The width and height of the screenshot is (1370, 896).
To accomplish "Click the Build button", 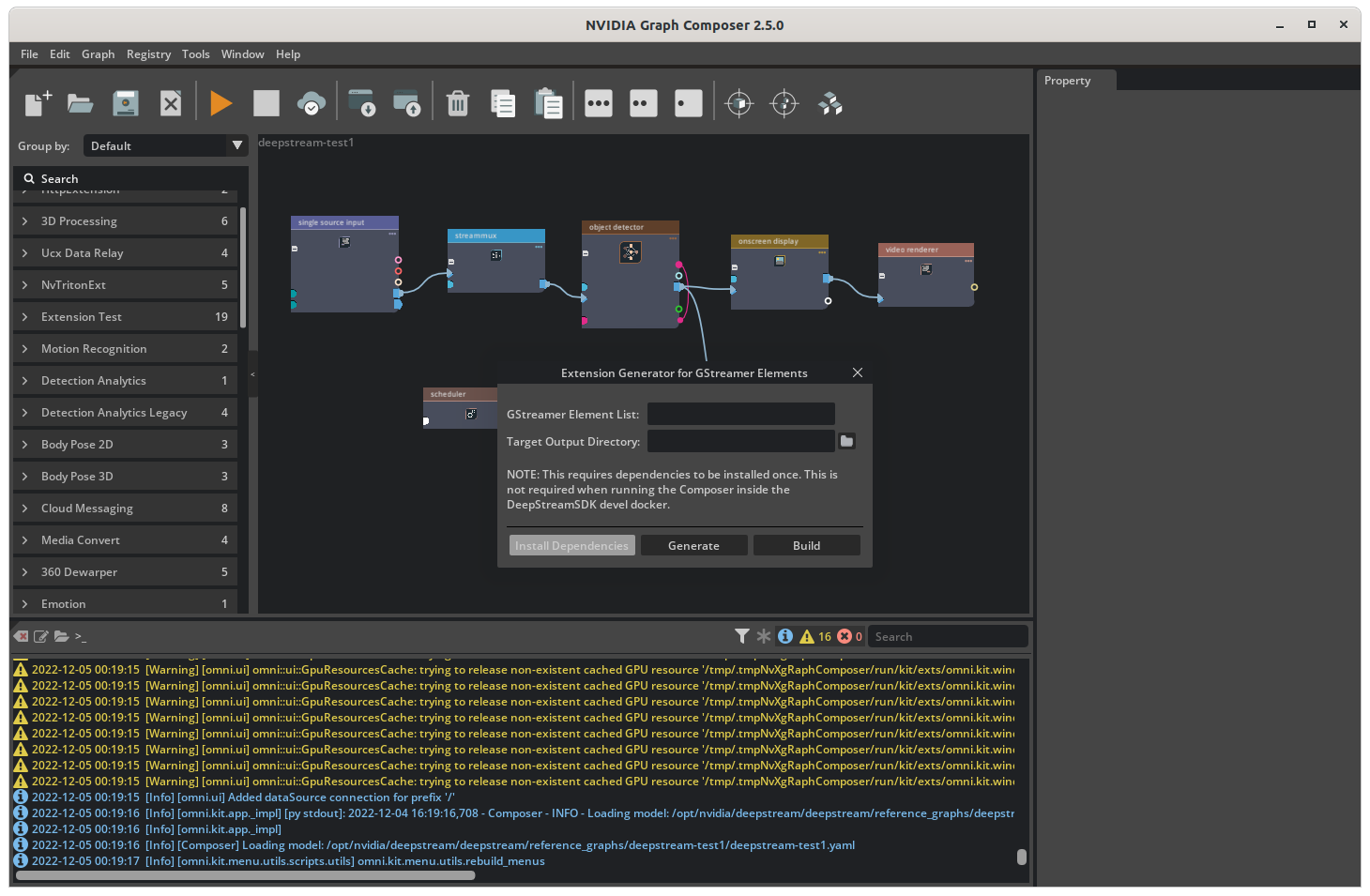I will 807,545.
